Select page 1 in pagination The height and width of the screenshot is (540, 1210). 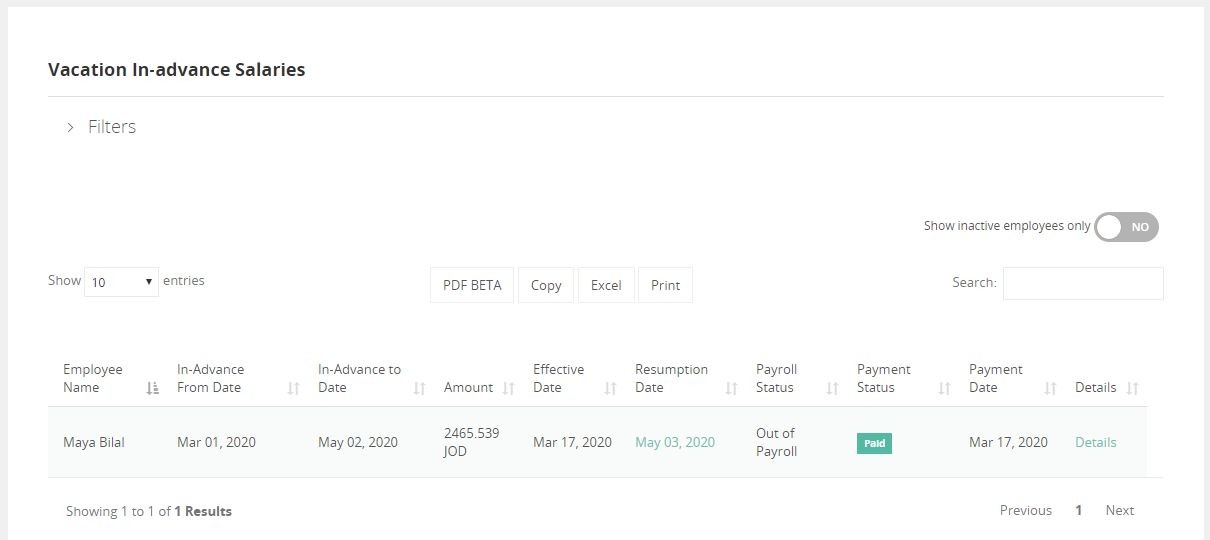(1079, 510)
